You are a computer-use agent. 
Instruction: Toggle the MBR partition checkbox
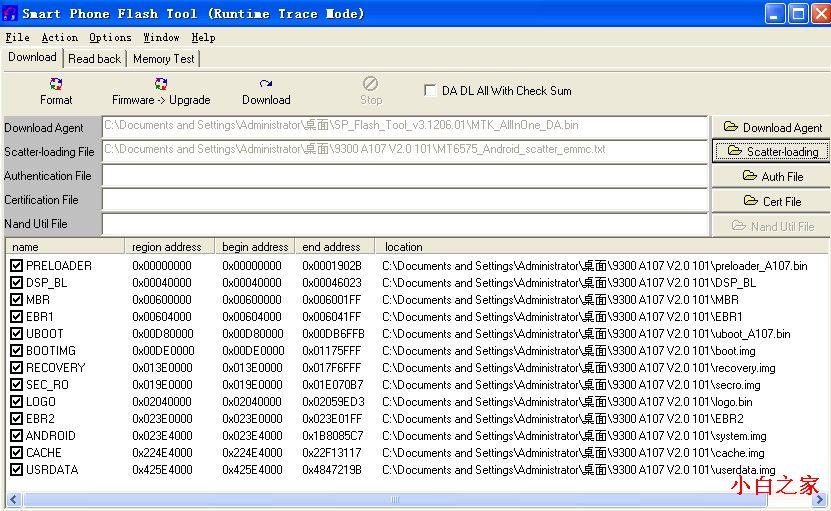pos(16,299)
